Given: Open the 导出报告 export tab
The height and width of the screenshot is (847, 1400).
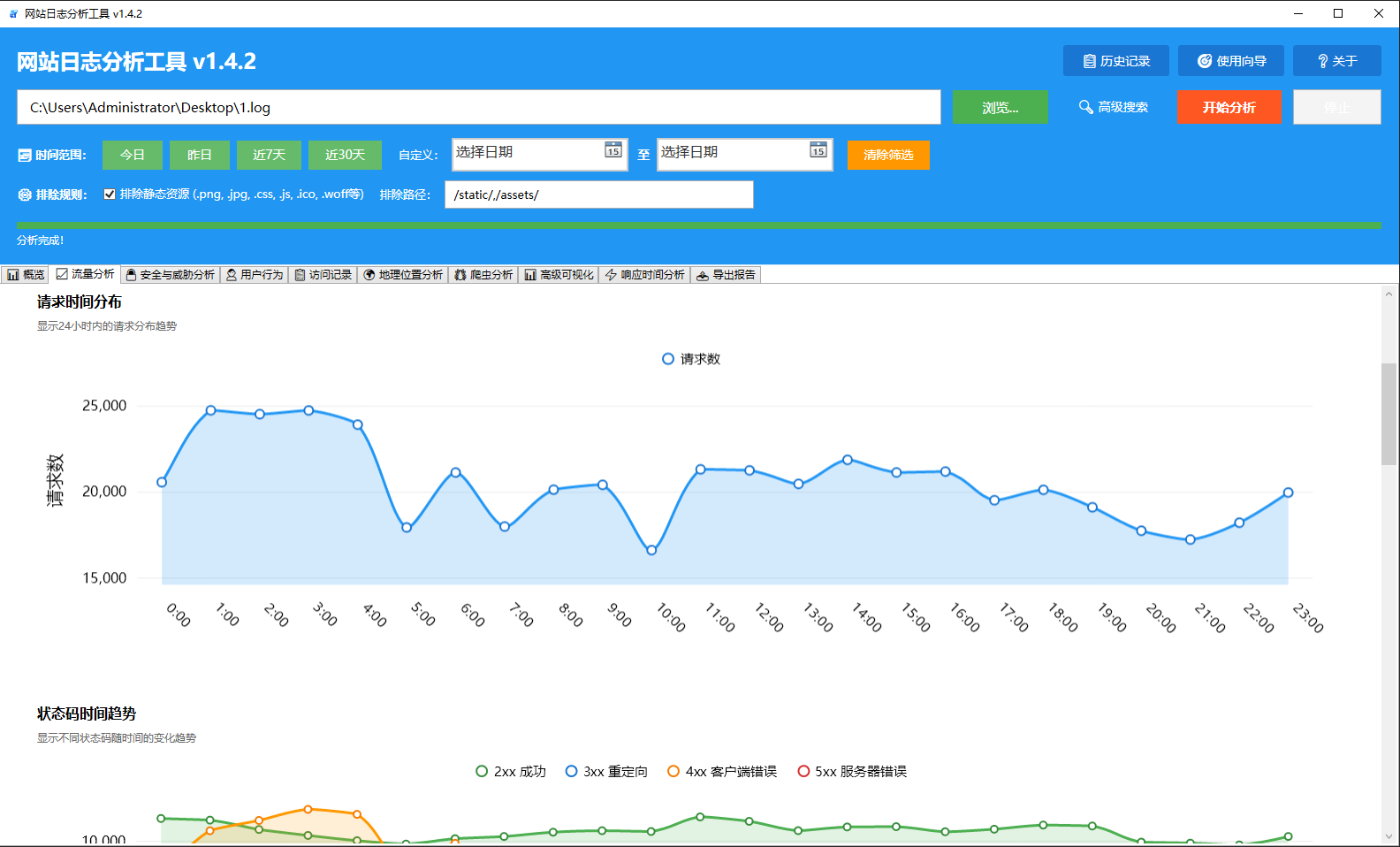Looking at the screenshot, I should point(726,275).
